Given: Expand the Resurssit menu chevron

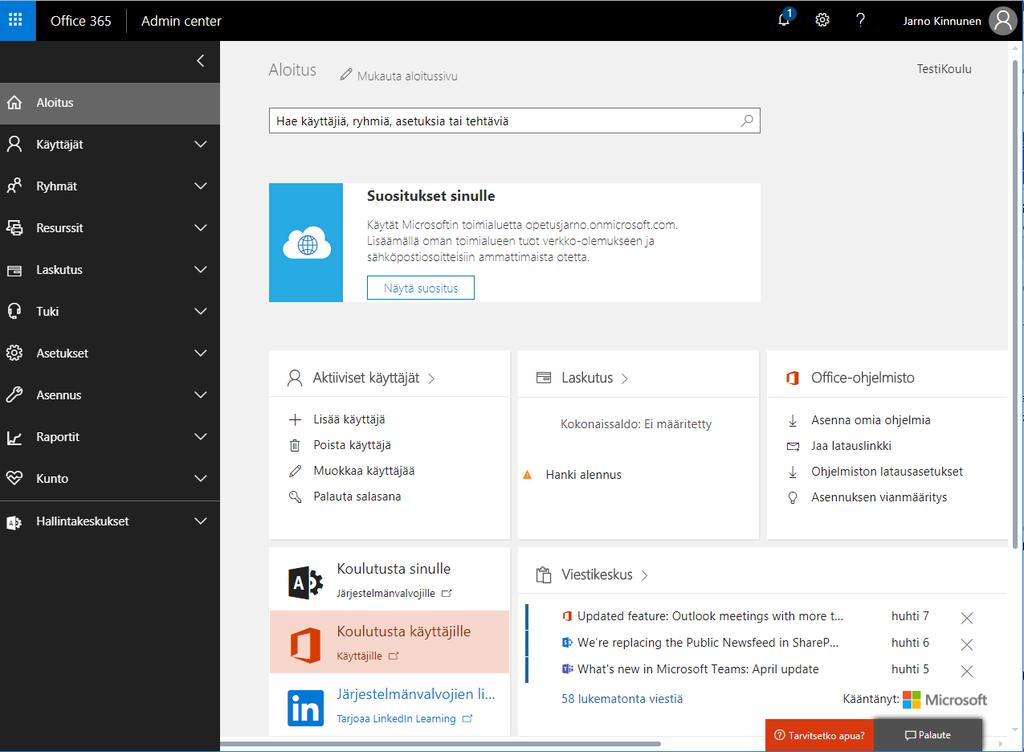Looking at the screenshot, I should pyautogui.click(x=200, y=228).
